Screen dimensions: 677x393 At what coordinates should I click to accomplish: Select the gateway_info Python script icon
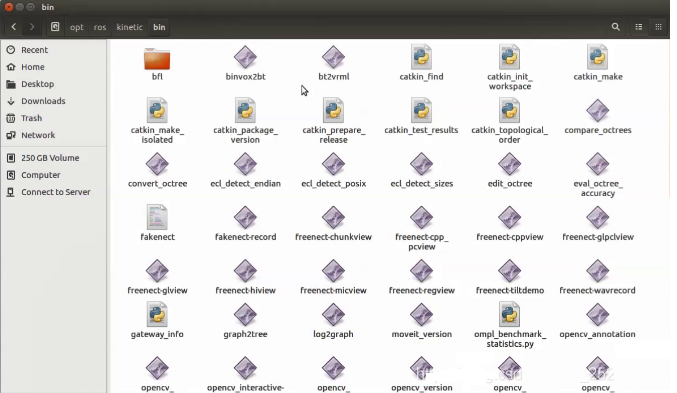[x=157, y=314]
